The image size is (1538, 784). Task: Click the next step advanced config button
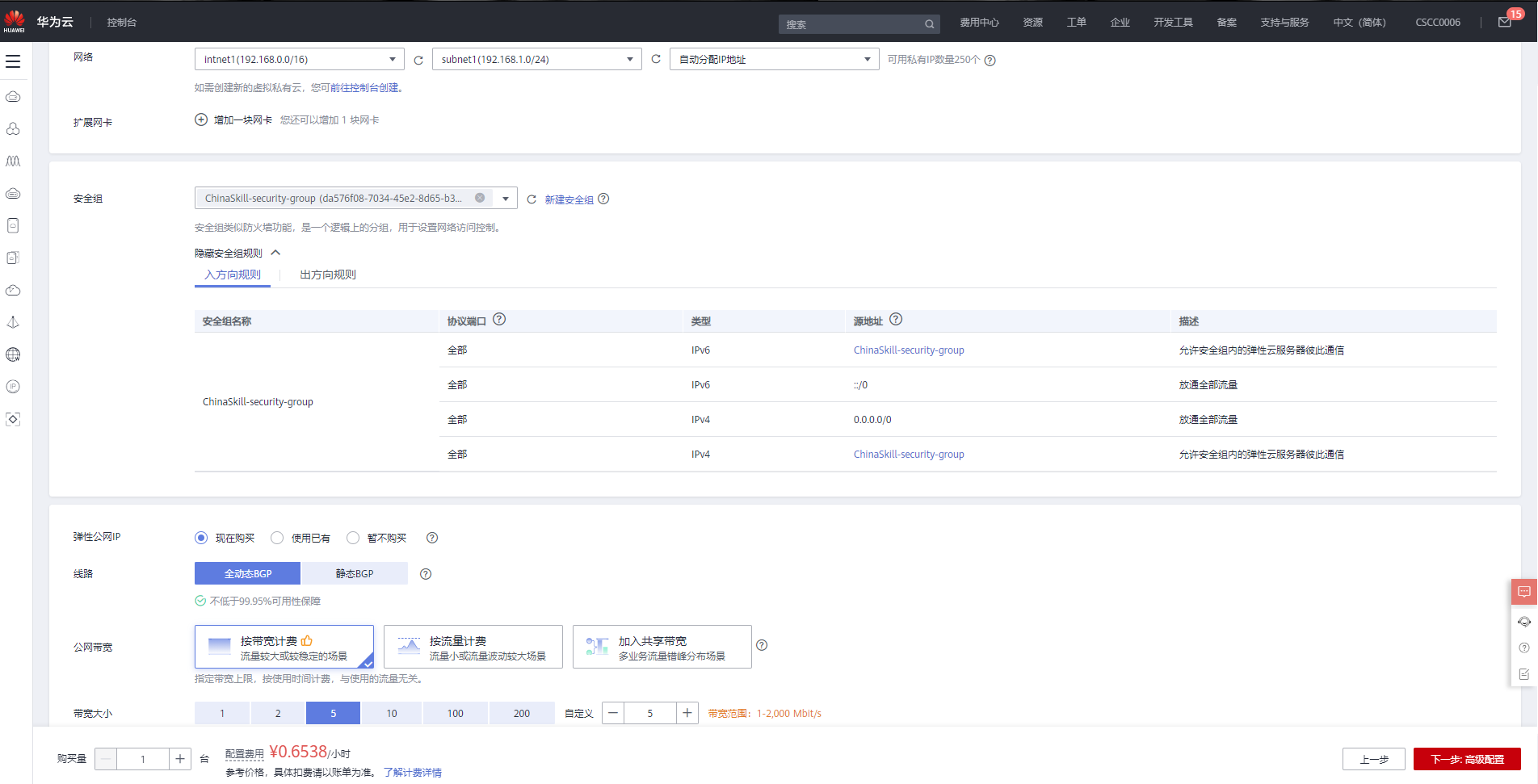(x=1467, y=759)
